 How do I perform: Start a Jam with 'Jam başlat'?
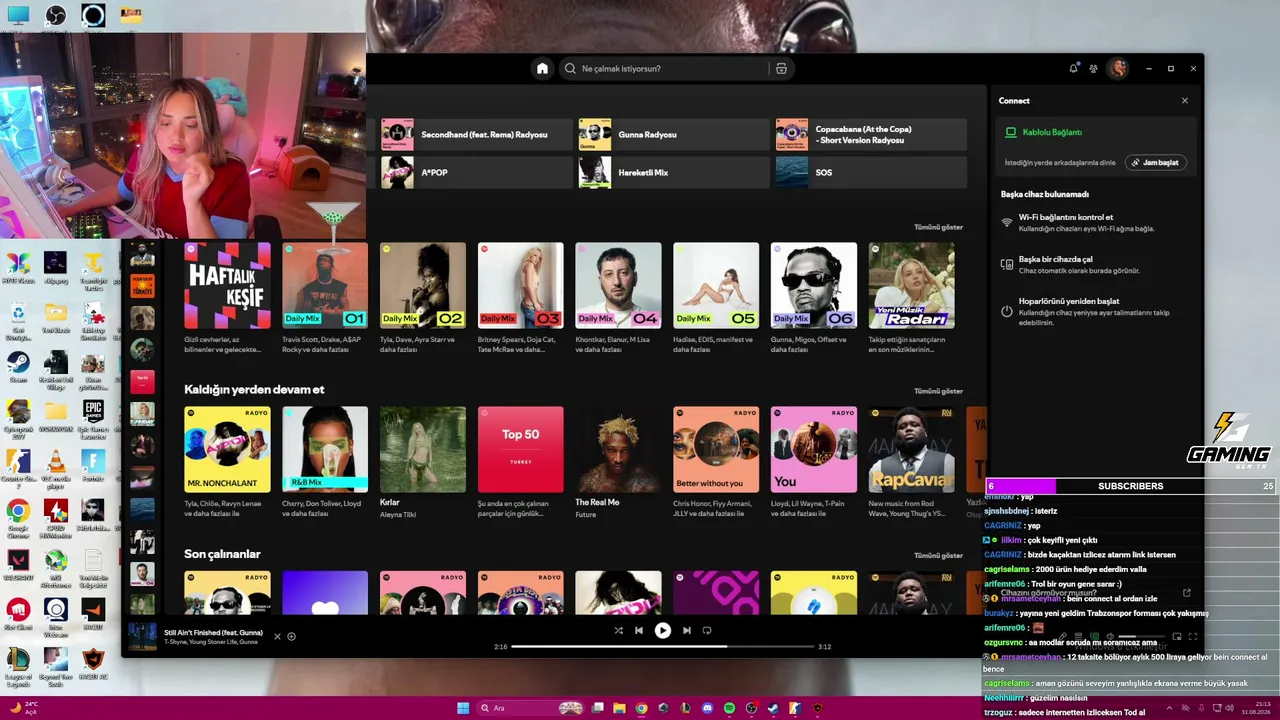1155,162
